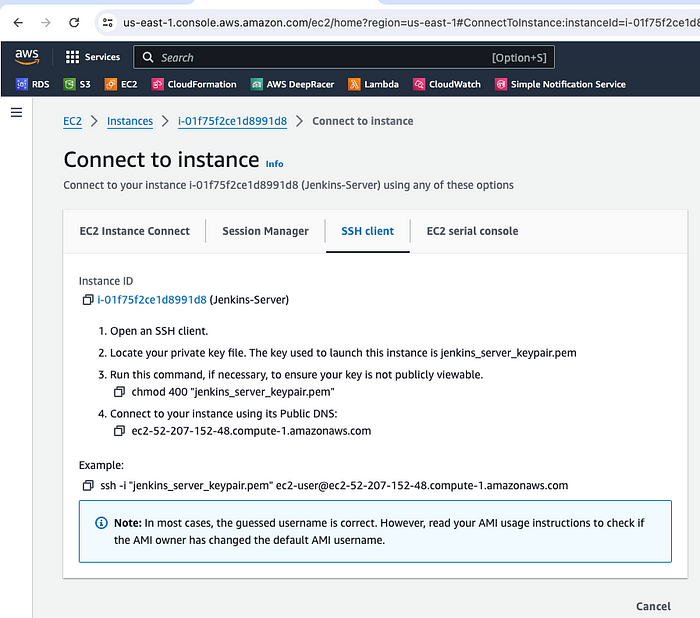This screenshot has height=618, width=700.
Task: Click the browser back arrow
Action: tap(18, 22)
